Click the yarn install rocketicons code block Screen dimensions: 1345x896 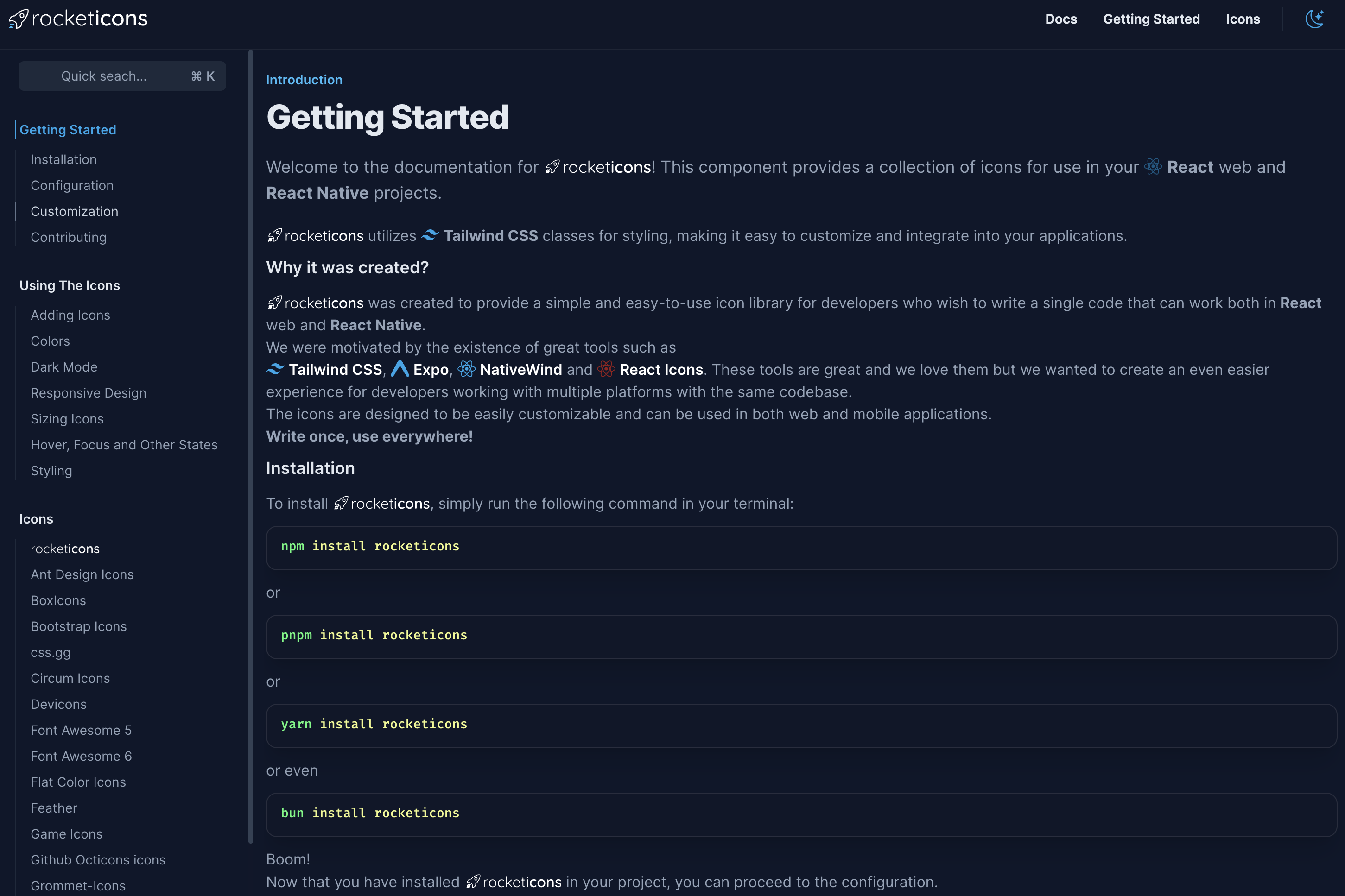pyautogui.click(x=801, y=726)
